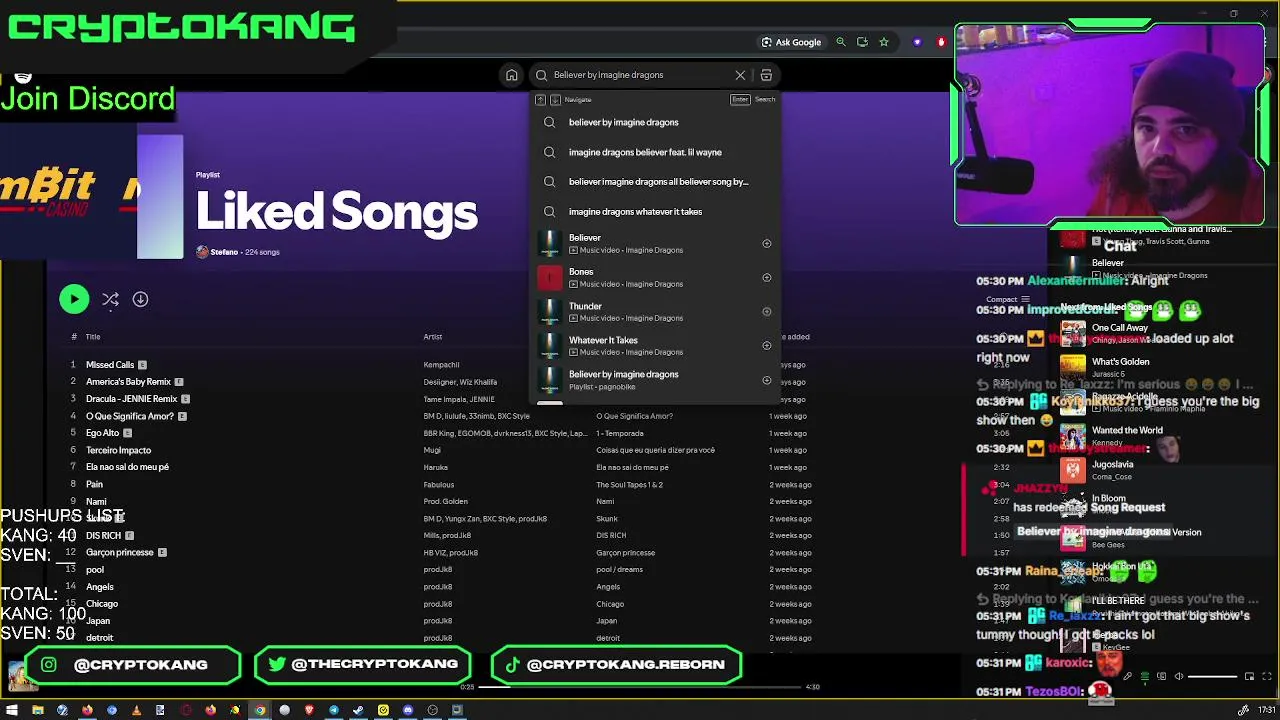Screen dimensions: 1280x720
Task: Sort tracks by the Artist column header
Action: (432, 337)
